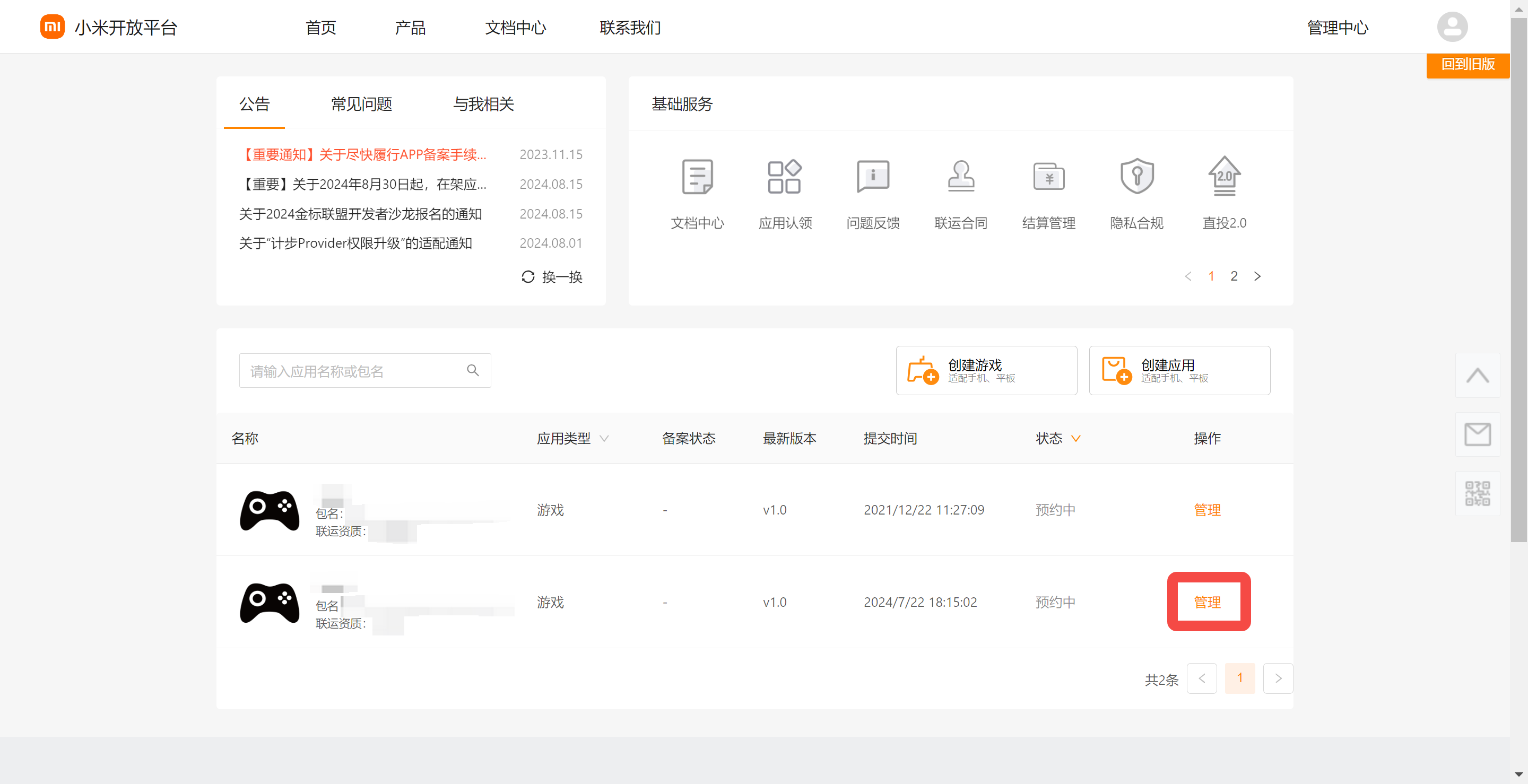Go to previous page of 基础服务
The width and height of the screenshot is (1528, 784).
pos(1188,276)
